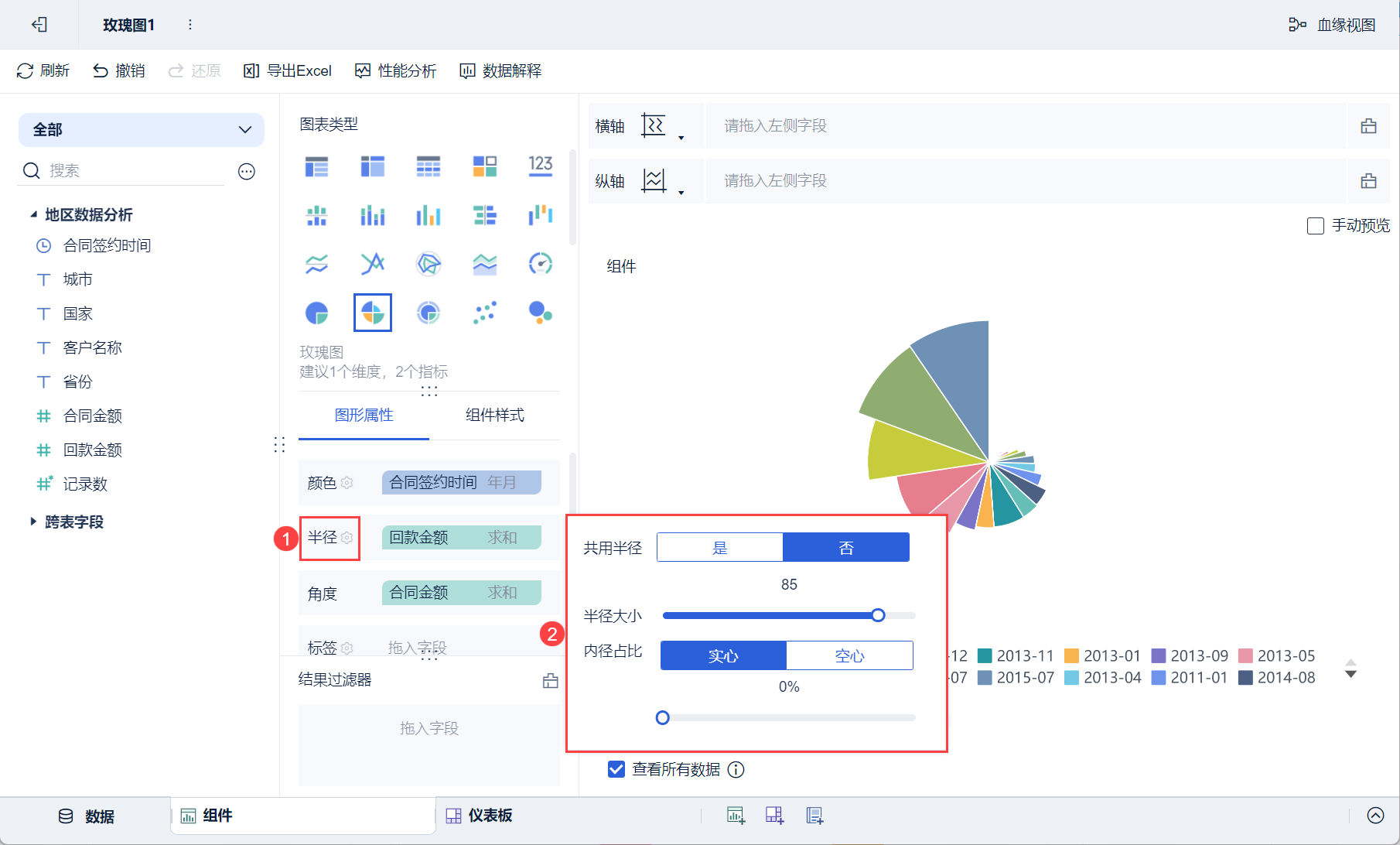The height and width of the screenshot is (845, 1400).
Task: Click the circled ellipsis icon beside search
Action: (x=247, y=171)
